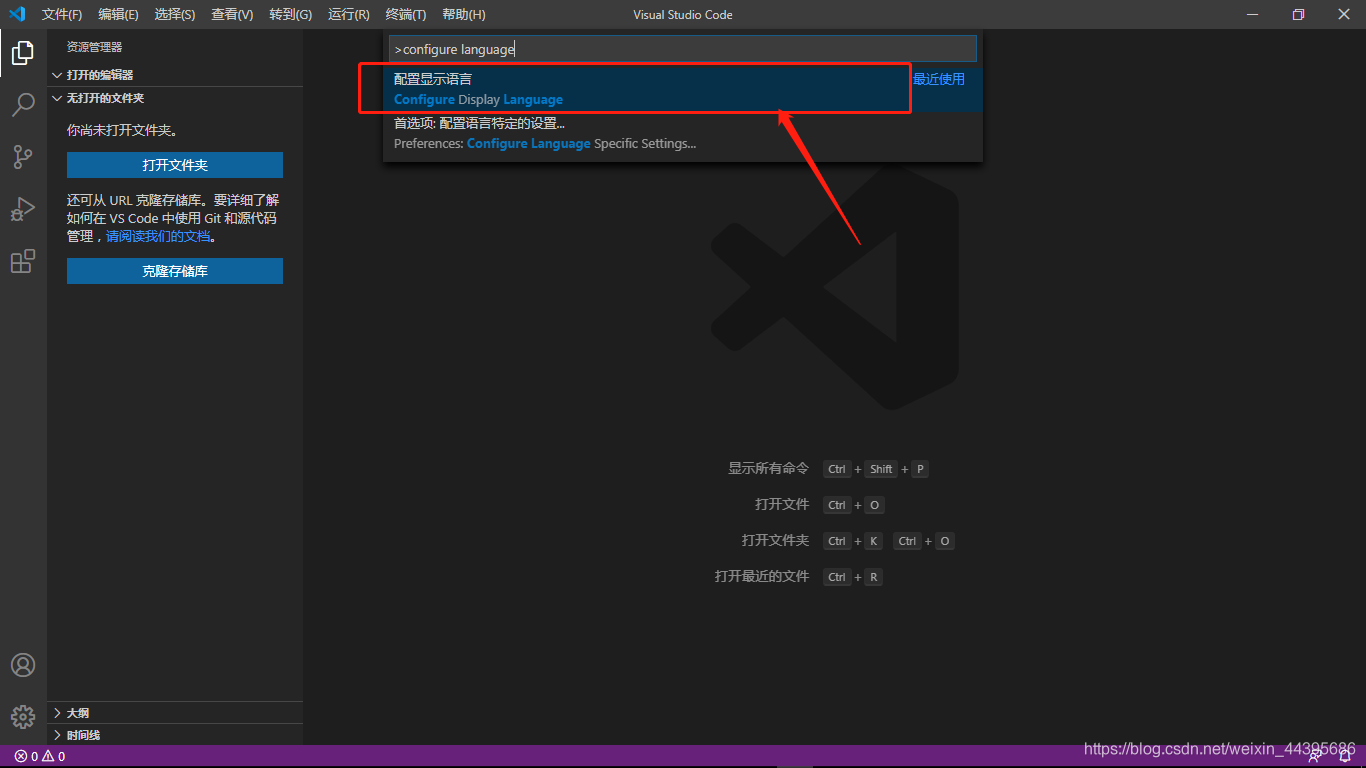Click the 打开文件夹 button

[175, 165]
